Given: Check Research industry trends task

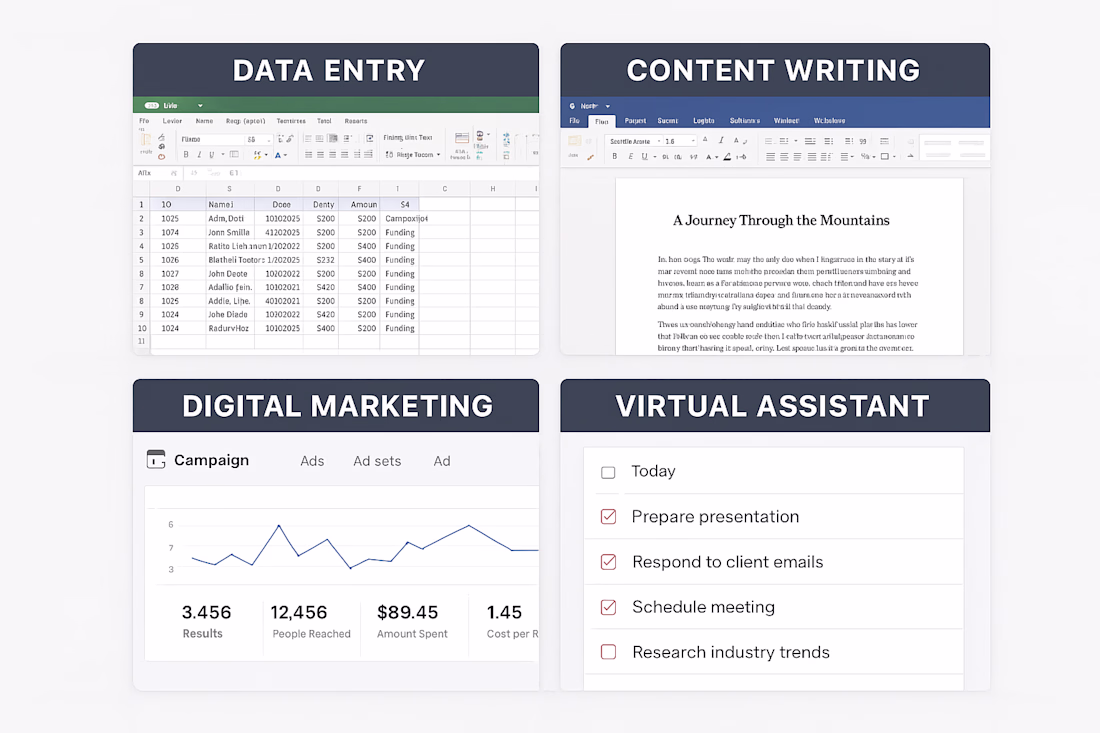Looking at the screenshot, I should click(x=608, y=652).
